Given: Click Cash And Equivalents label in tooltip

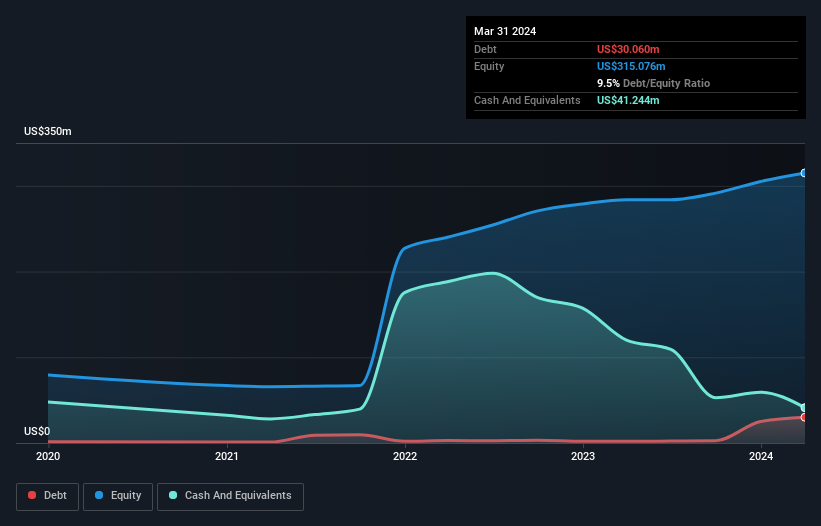Looking at the screenshot, I should click(x=527, y=100).
